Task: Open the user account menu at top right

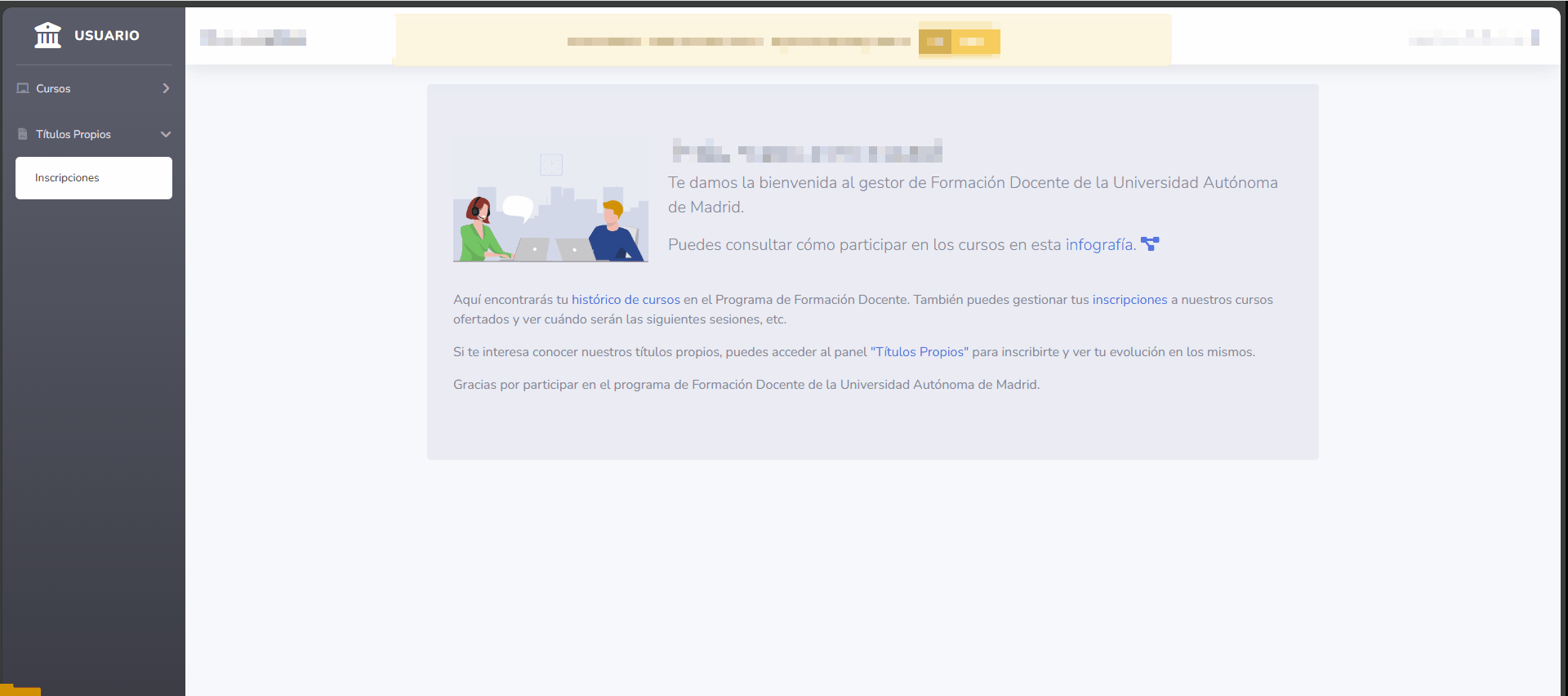Action: coord(1472,38)
